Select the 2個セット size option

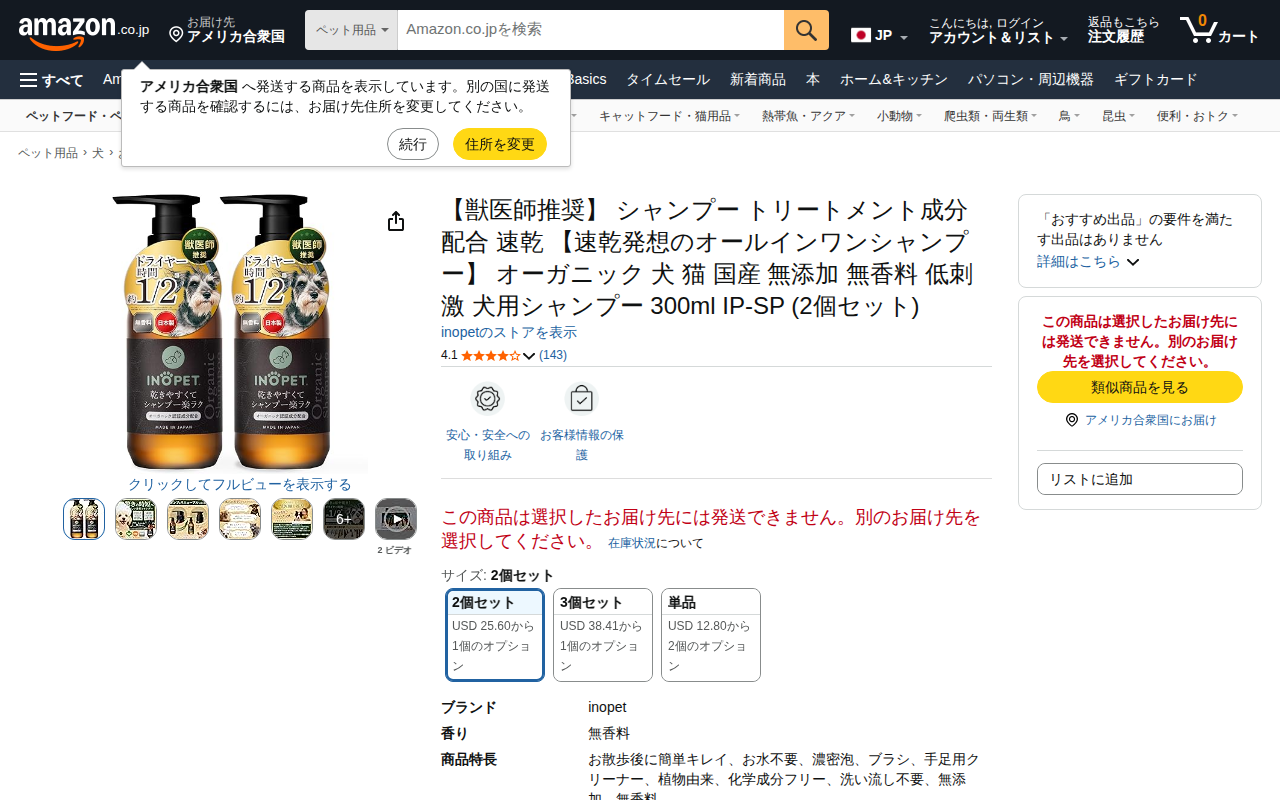click(x=495, y=635)
